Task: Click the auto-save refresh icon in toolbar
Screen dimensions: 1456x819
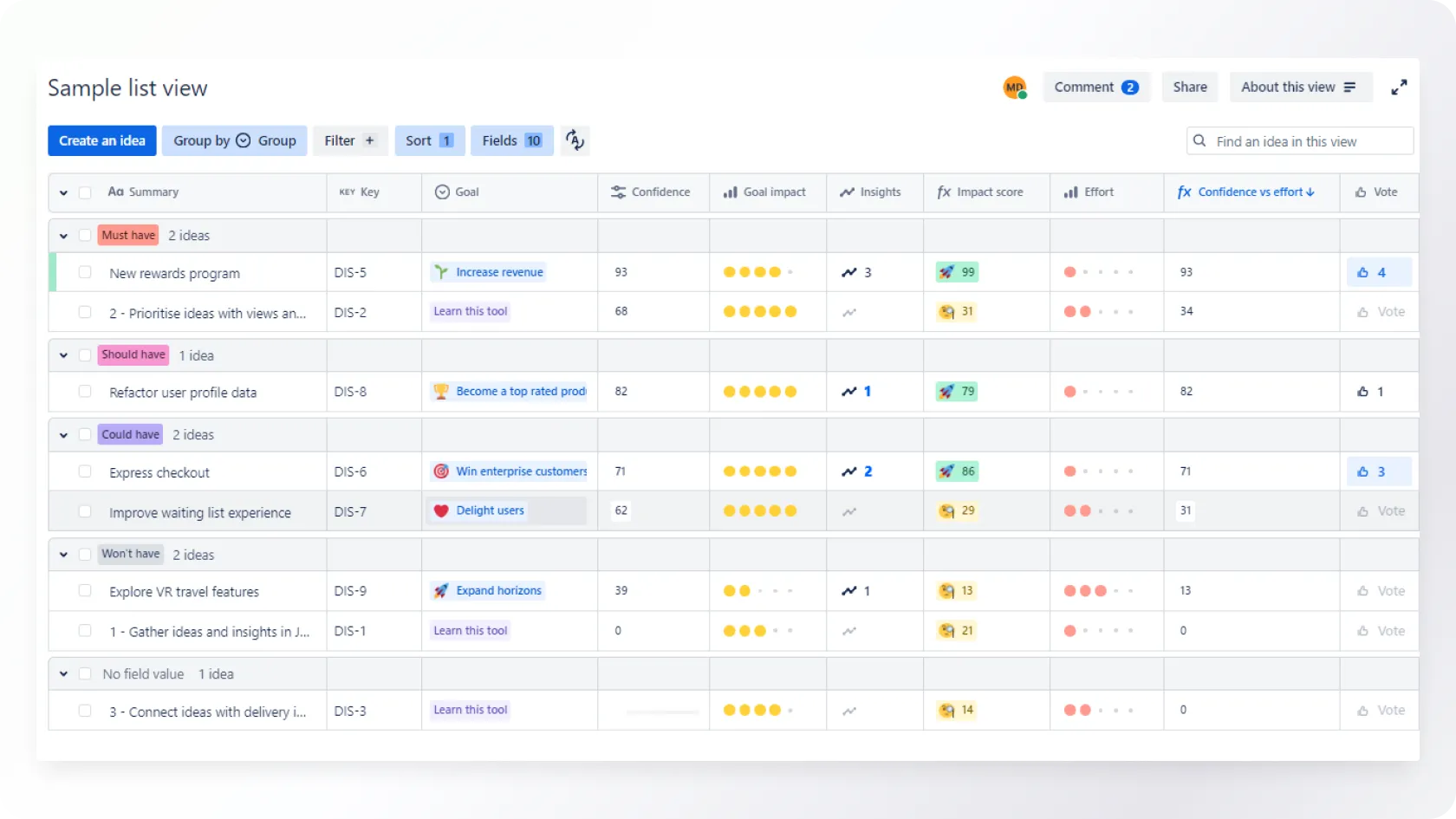Action: (575, 140)
